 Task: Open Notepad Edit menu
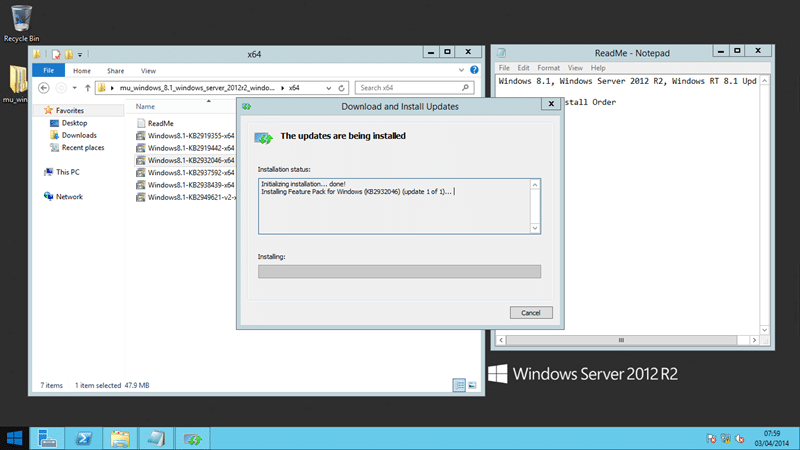click(523, 68)
